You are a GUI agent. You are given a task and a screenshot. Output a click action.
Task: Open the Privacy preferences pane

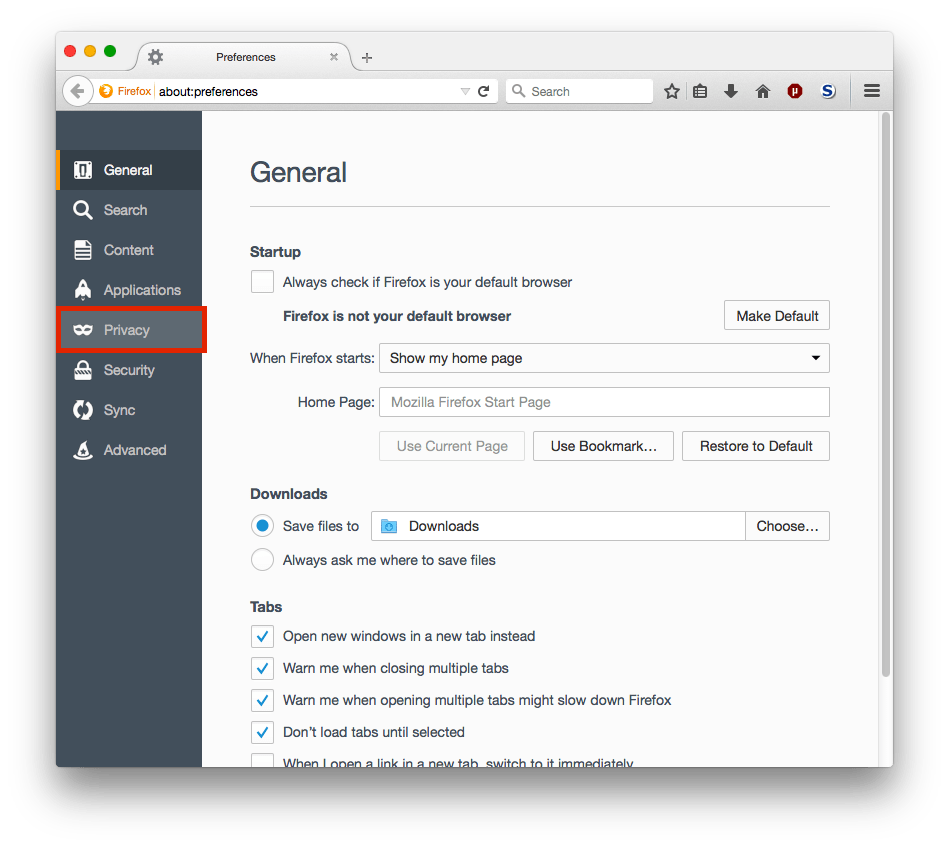tap(131, 330)
